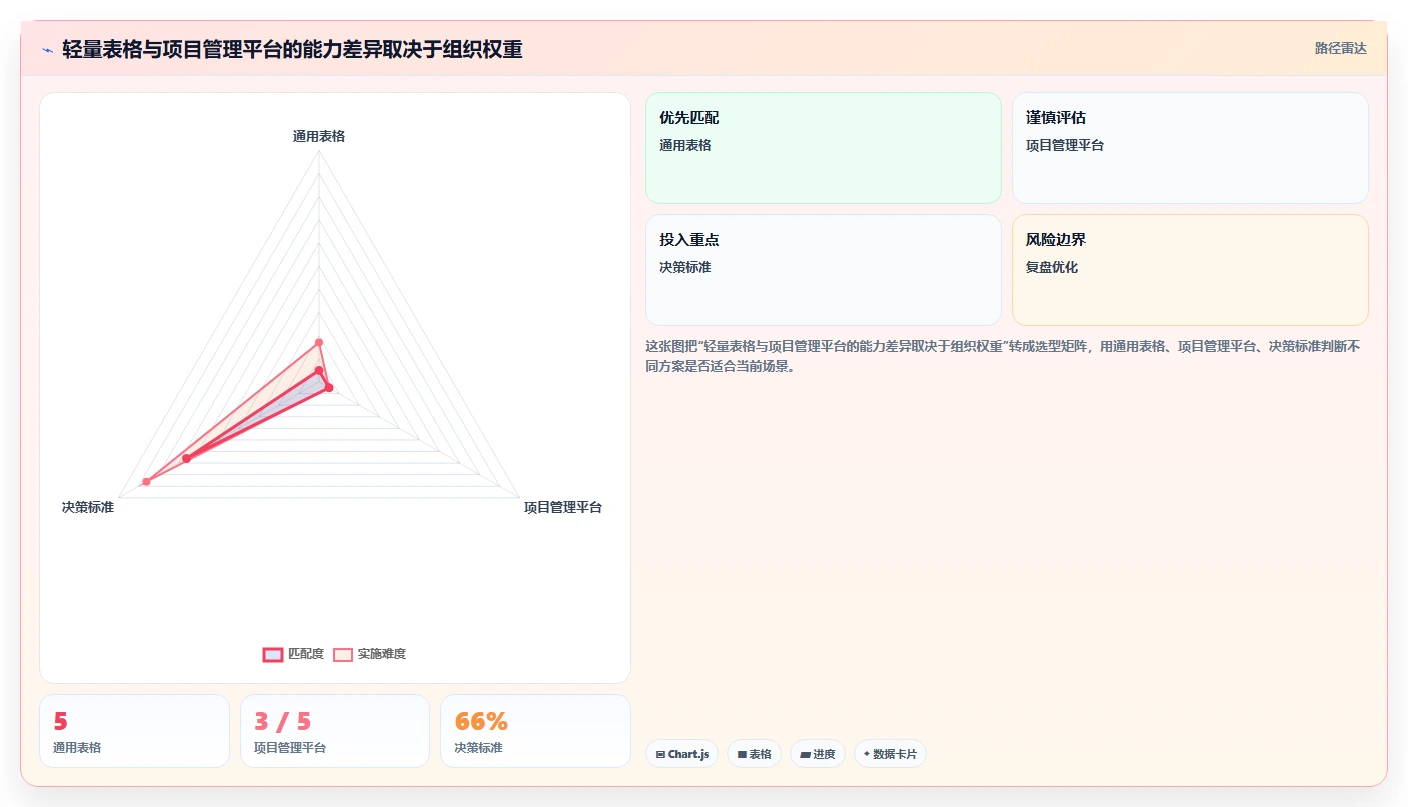Click the stat card showing 3 / 5
The height and width of the screenshot is (807, 1408).
click(x=335, y=731)
